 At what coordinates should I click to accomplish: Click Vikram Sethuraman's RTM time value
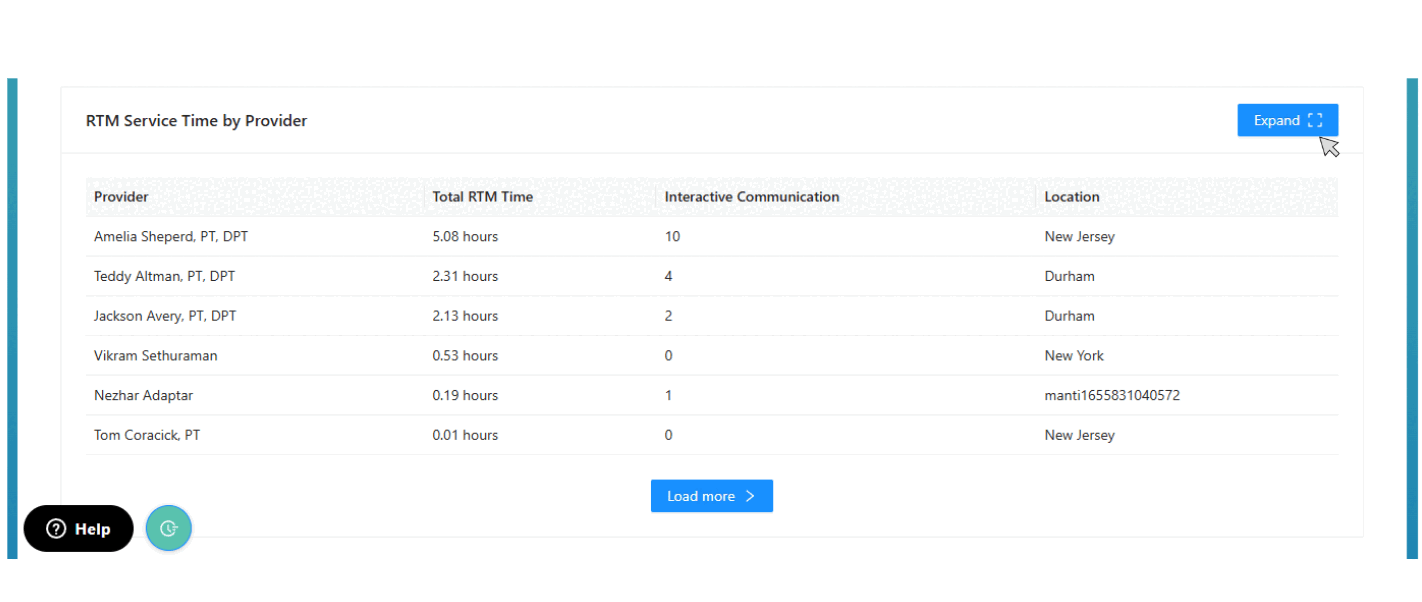click(465, 355)
